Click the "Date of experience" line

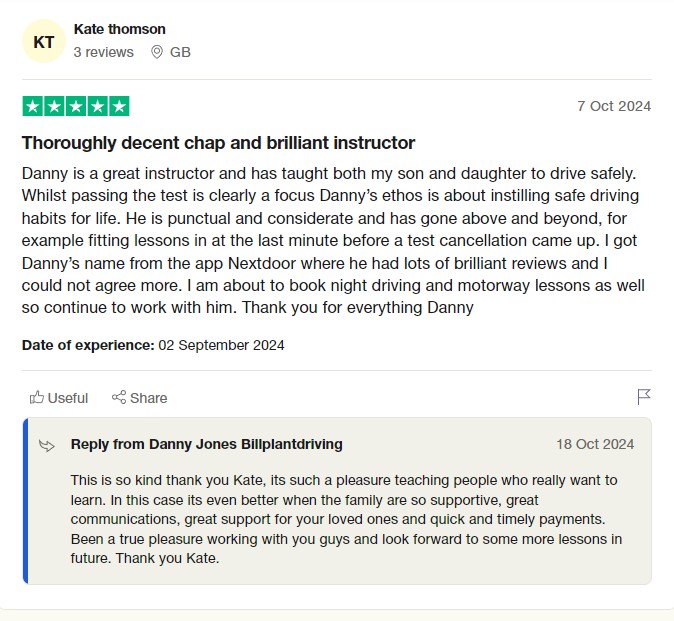153,345
